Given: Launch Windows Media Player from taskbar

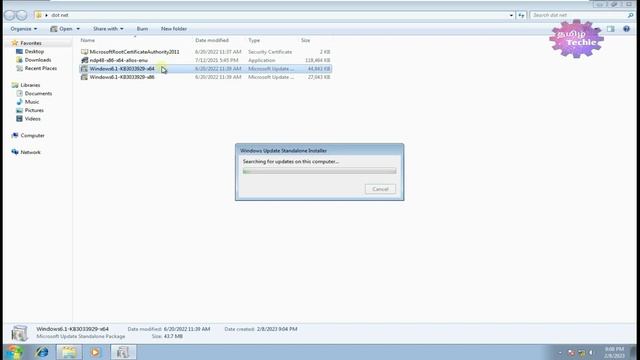Looking at the screenshot, I should [96, 352].
